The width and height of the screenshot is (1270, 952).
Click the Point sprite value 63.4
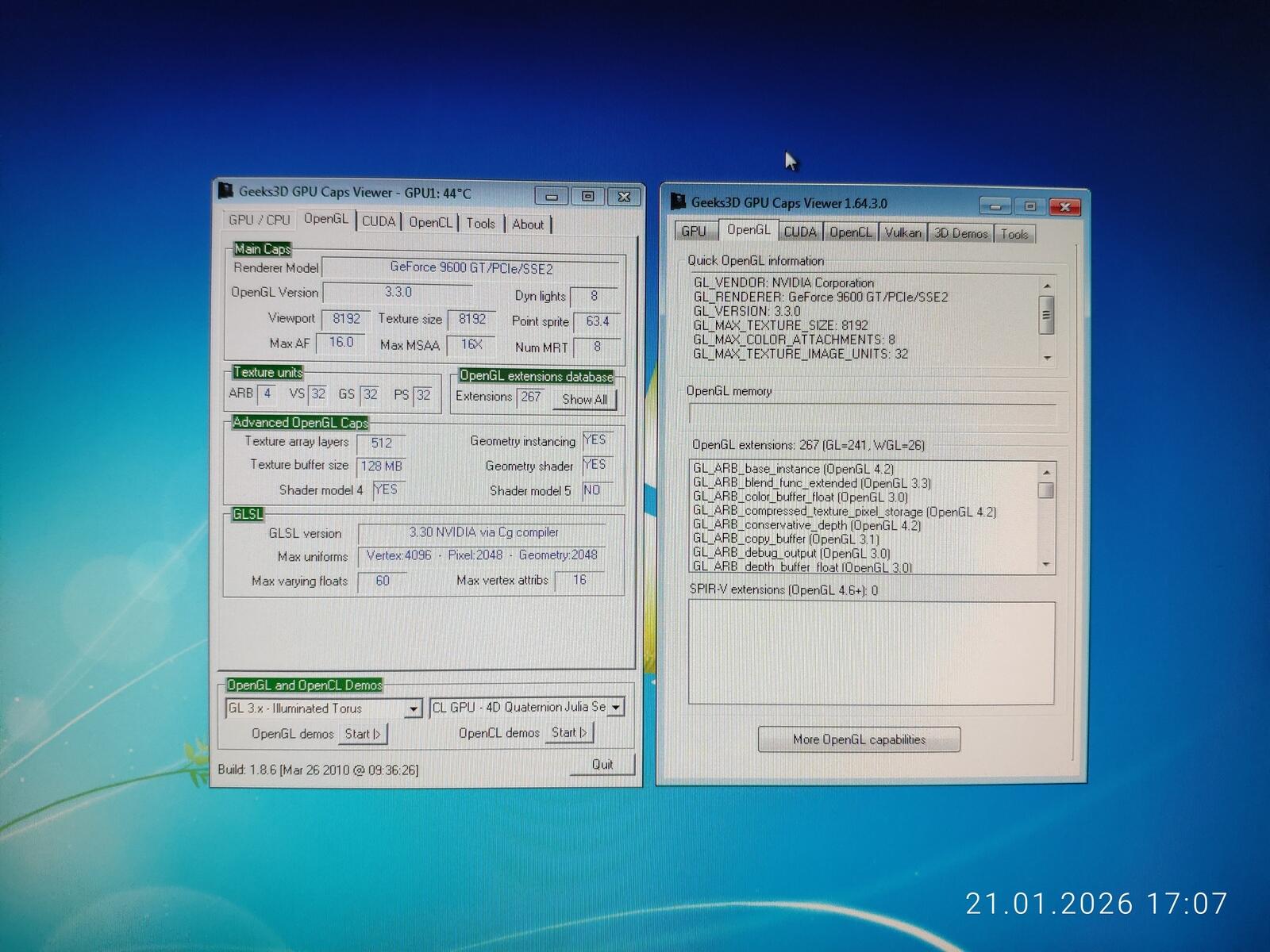click(x=597, y=321)
